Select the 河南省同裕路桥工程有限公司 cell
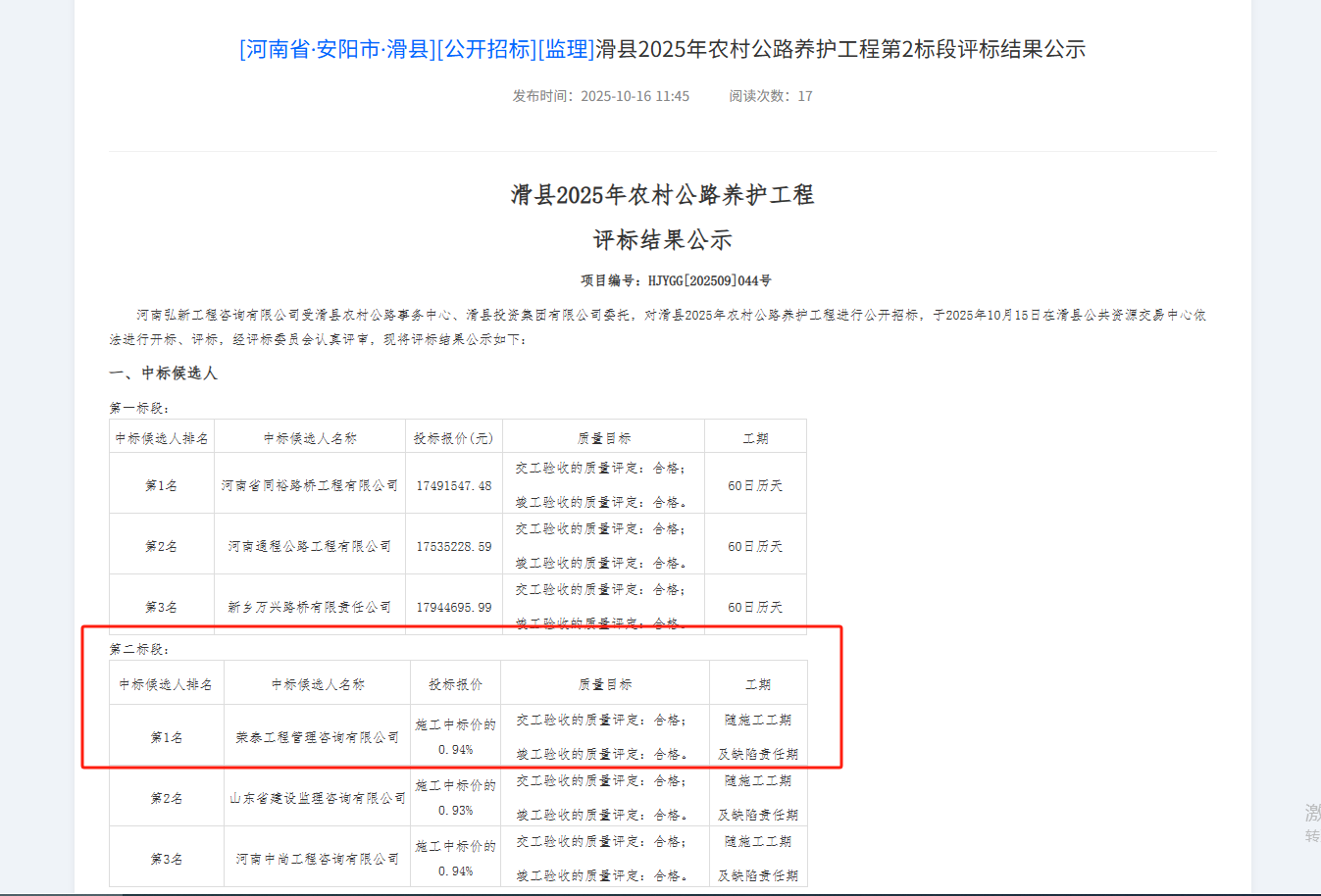Image resolution: width=1321 pixels, height=896 pixels. click(310, 485)
